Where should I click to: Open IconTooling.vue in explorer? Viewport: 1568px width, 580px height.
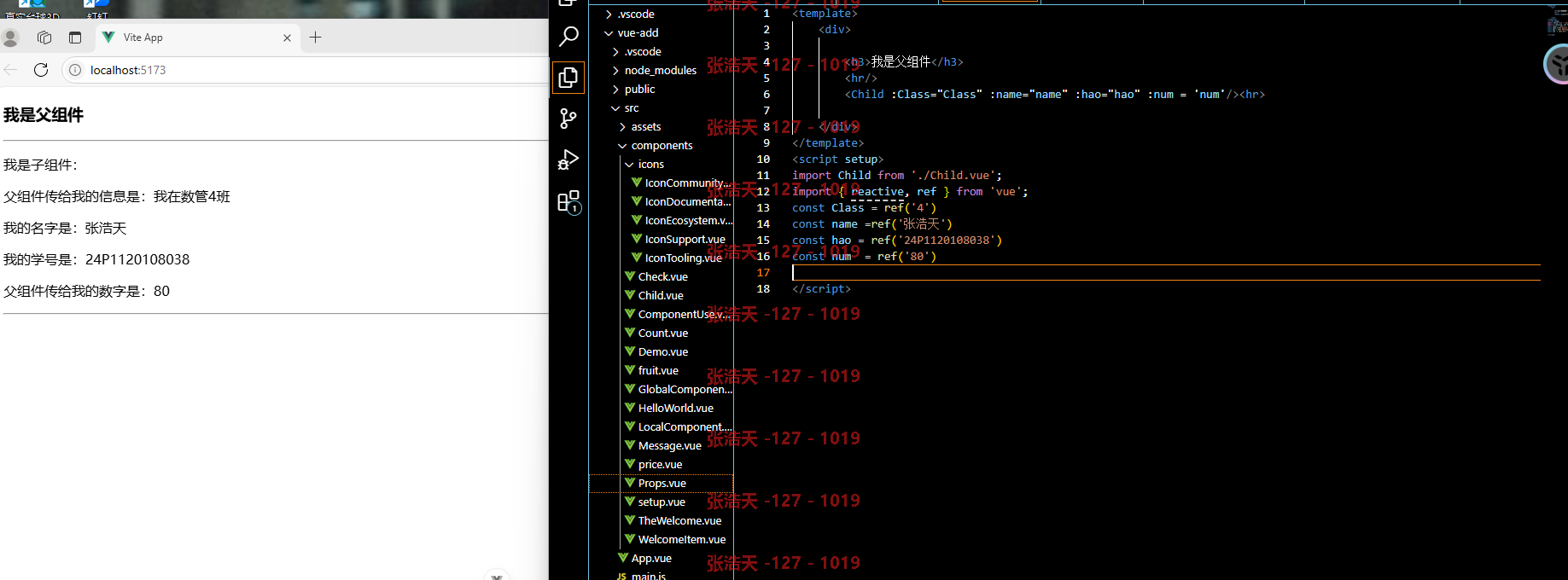coord(677,258)
